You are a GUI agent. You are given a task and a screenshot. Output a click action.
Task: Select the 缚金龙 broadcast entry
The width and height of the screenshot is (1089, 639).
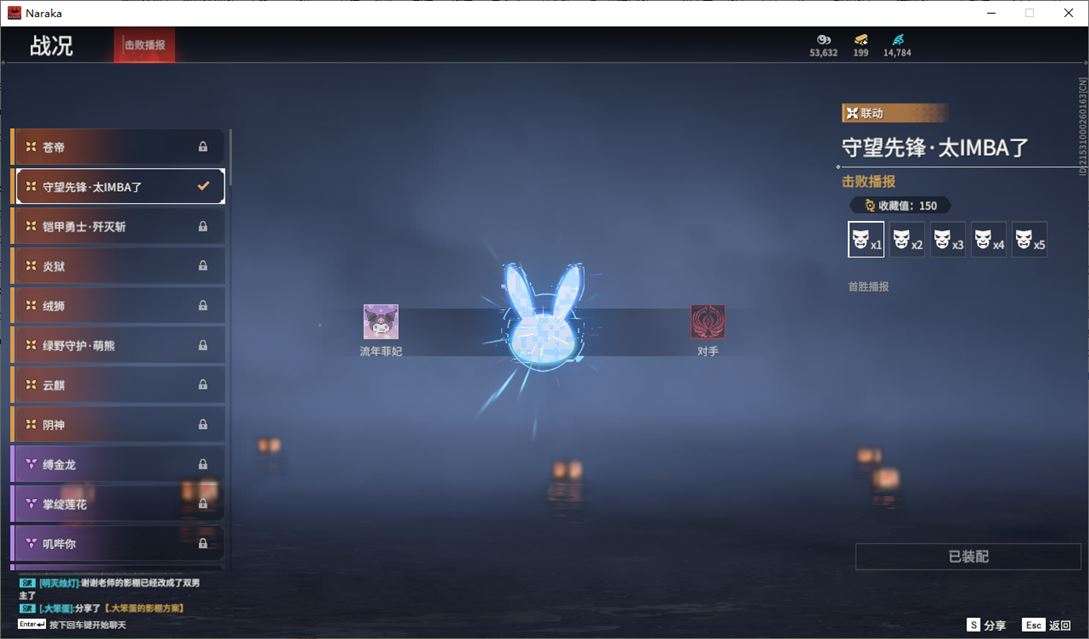(118, 464)
